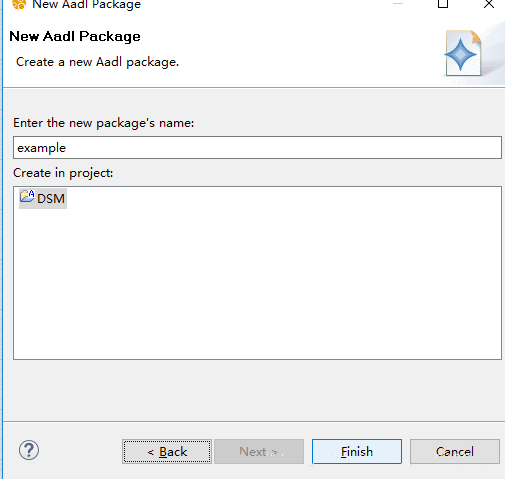Click the New Aadl Package title bar text
Screen dimensions: 505x479
click(x=86, y=5)
